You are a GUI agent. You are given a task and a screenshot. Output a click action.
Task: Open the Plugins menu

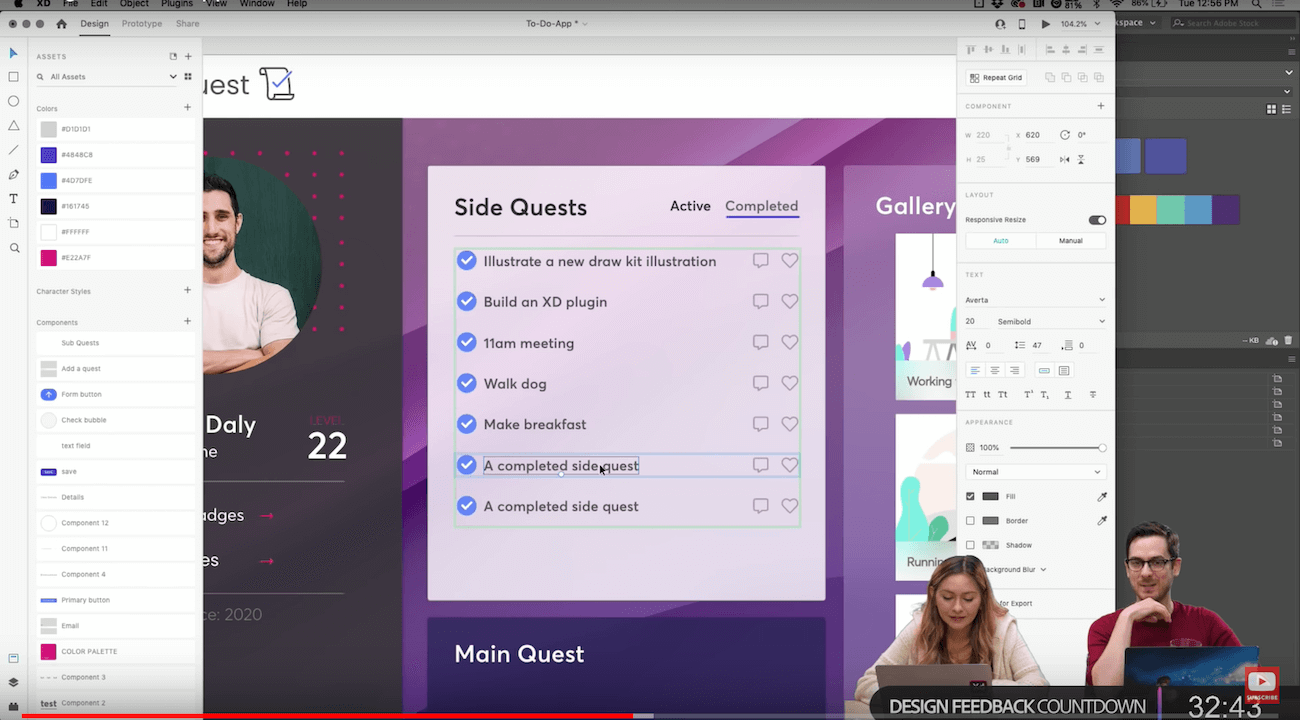(x=177, y=4)
